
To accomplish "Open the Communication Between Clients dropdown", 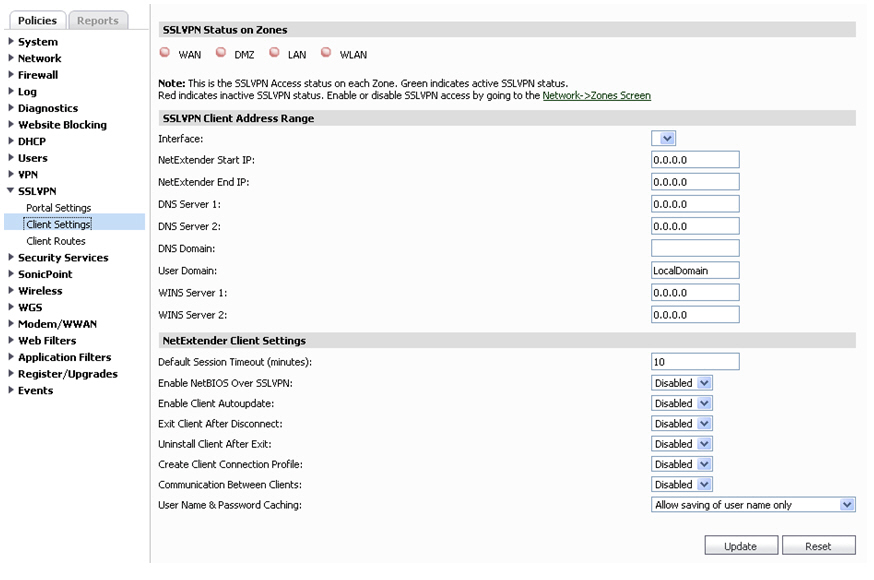I will coord(682,485).
